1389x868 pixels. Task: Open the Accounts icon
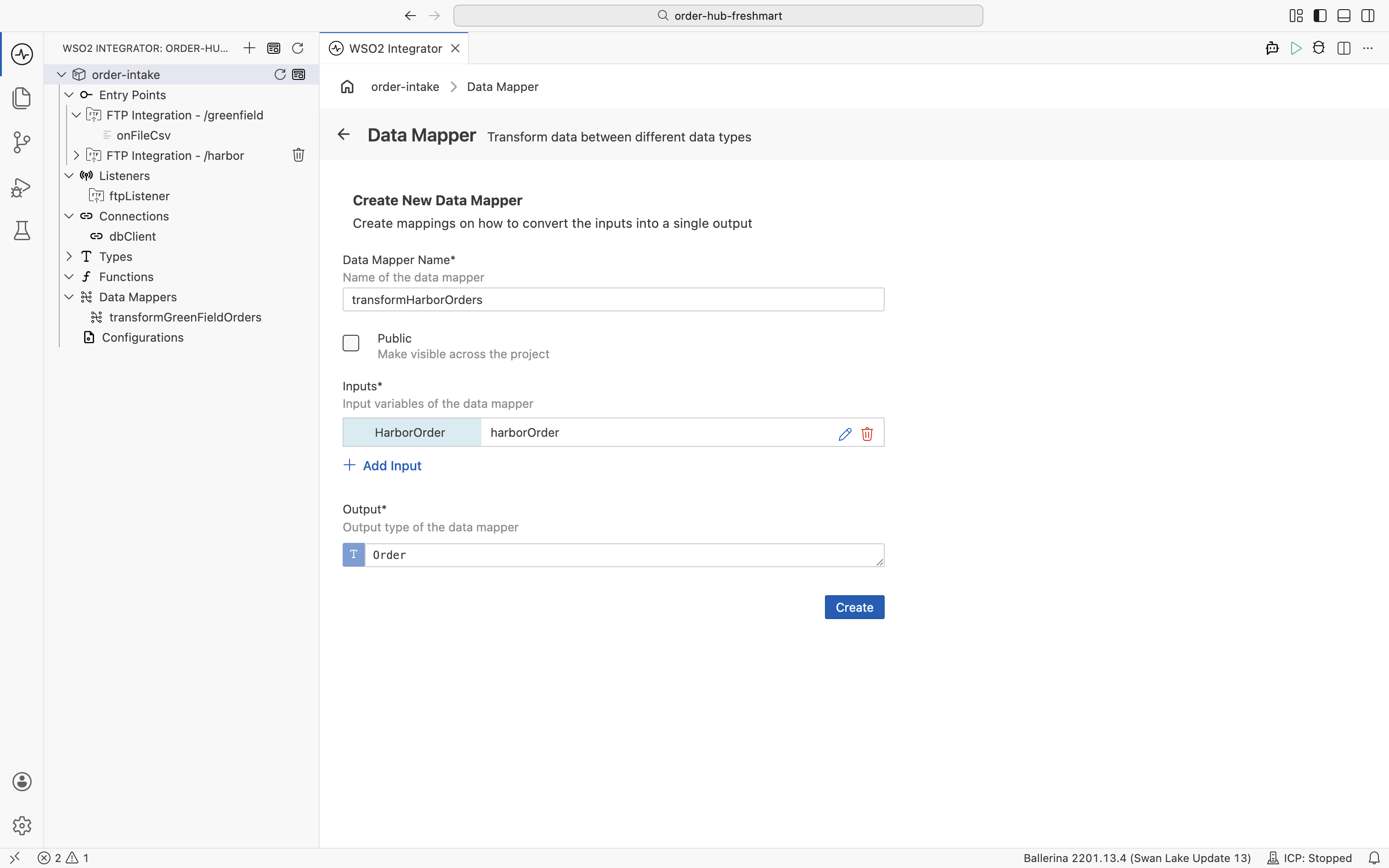tap(22, 781)
